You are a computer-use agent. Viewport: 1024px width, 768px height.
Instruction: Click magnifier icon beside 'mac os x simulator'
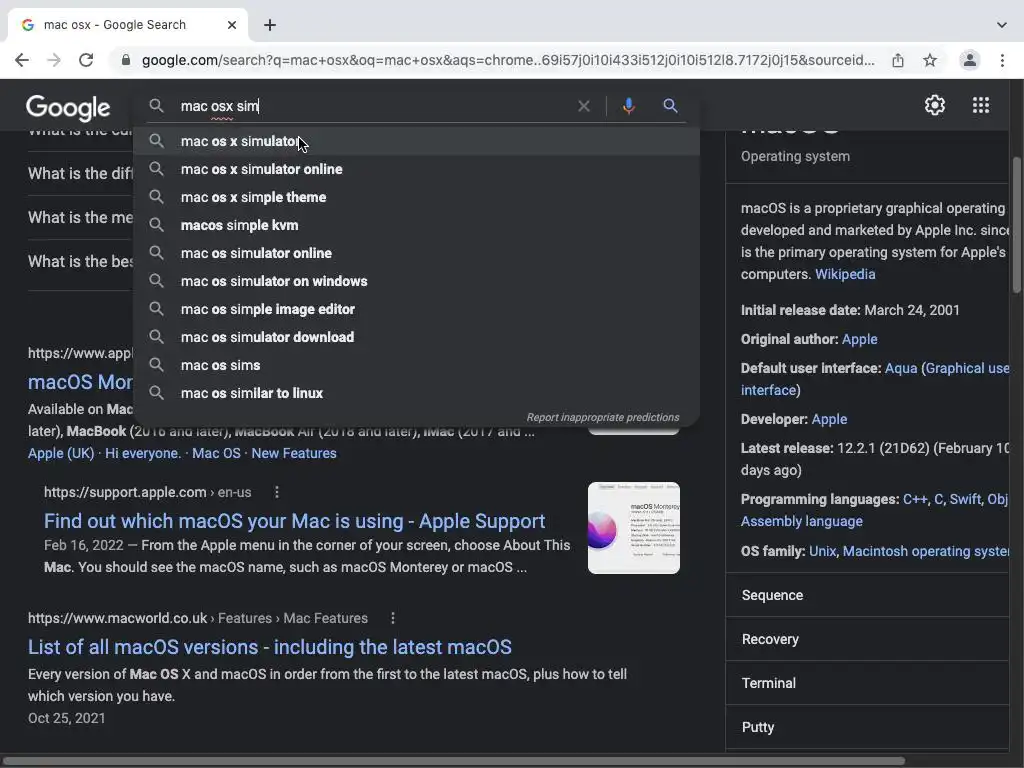(x=156, y=141)
